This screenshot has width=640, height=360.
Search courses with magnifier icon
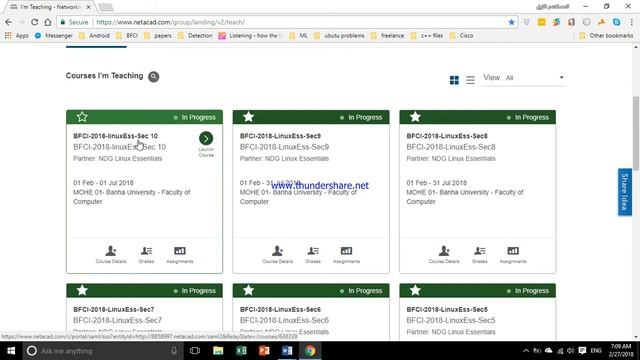click(x=153, y=76)
